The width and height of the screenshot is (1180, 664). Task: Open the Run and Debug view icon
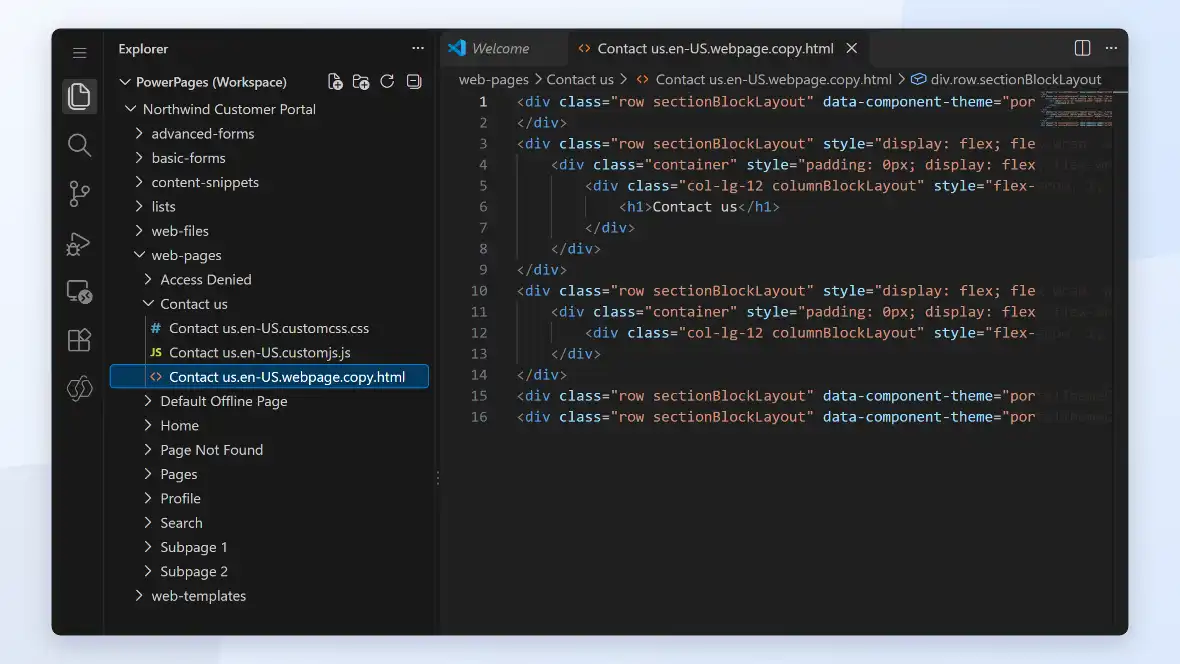[x=79, y=243]
